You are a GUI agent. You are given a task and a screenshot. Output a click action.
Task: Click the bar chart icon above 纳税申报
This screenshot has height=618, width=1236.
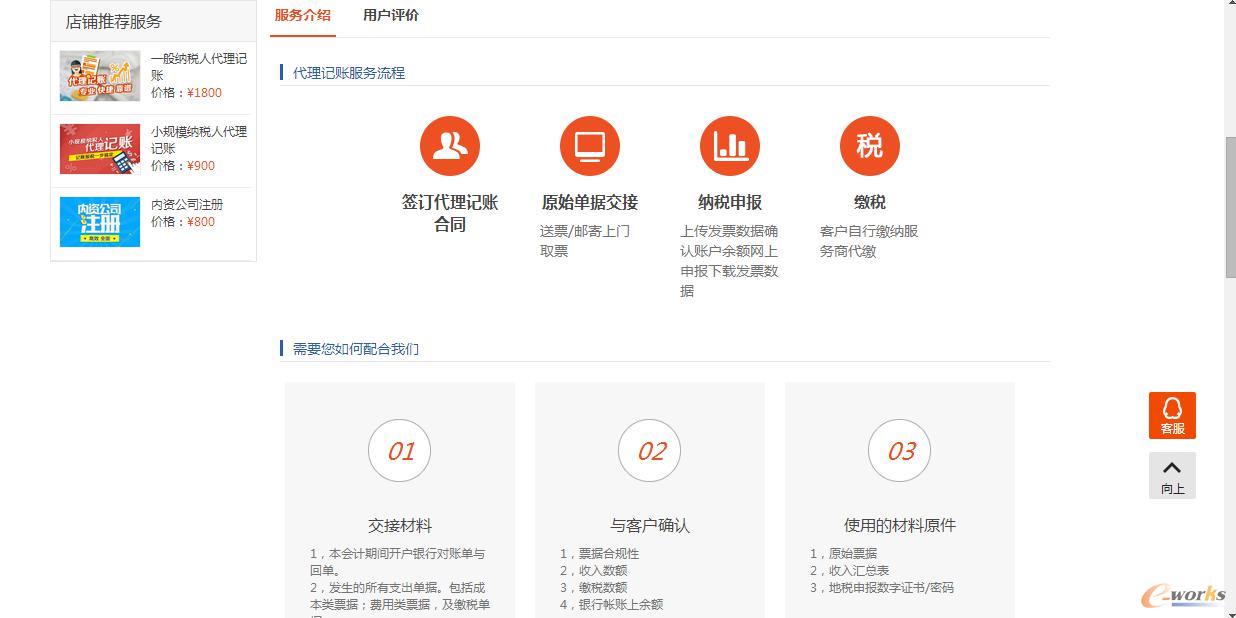pyautogui.click(x=730, y=145)
